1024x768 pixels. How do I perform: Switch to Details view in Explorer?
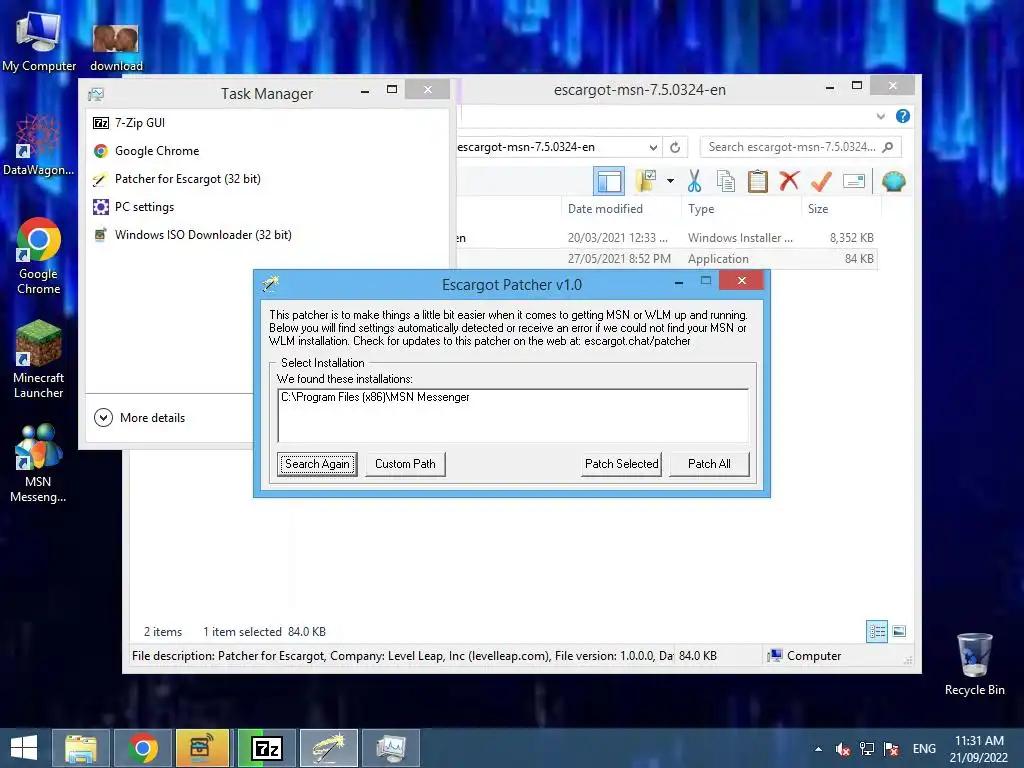click(x=877, y=632)
